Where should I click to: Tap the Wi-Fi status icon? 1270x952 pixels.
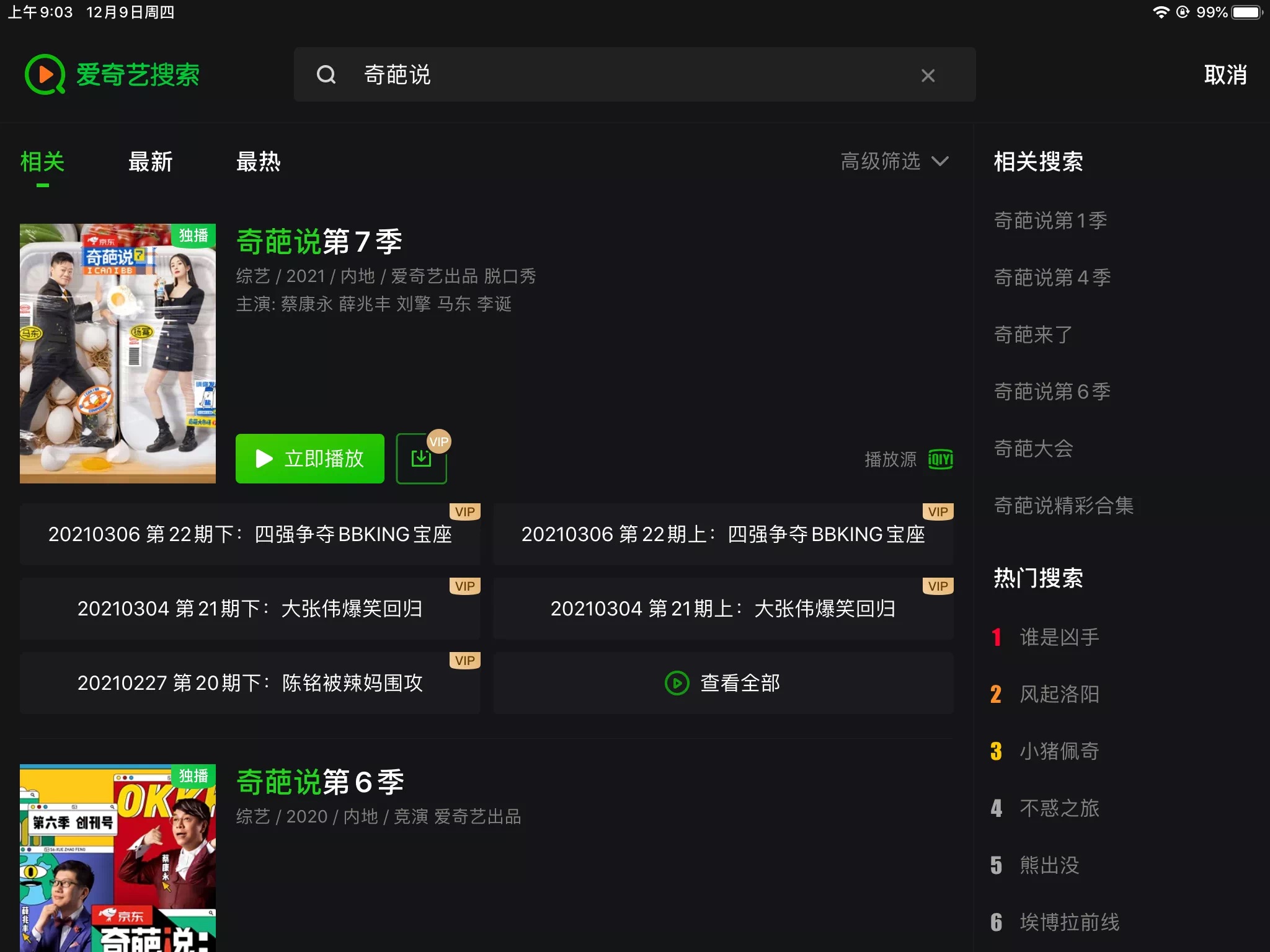point(1160,12)
